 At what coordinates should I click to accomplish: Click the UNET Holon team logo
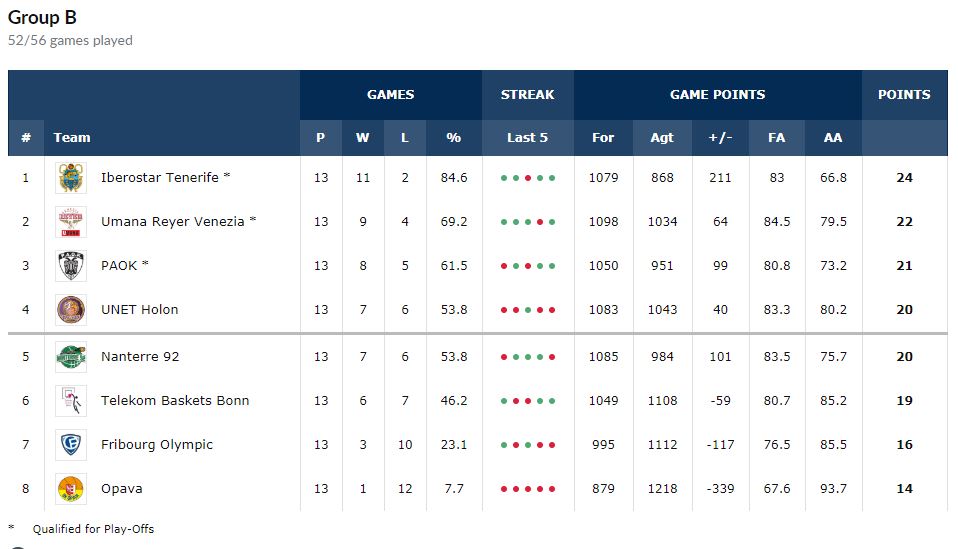point(71,310)
